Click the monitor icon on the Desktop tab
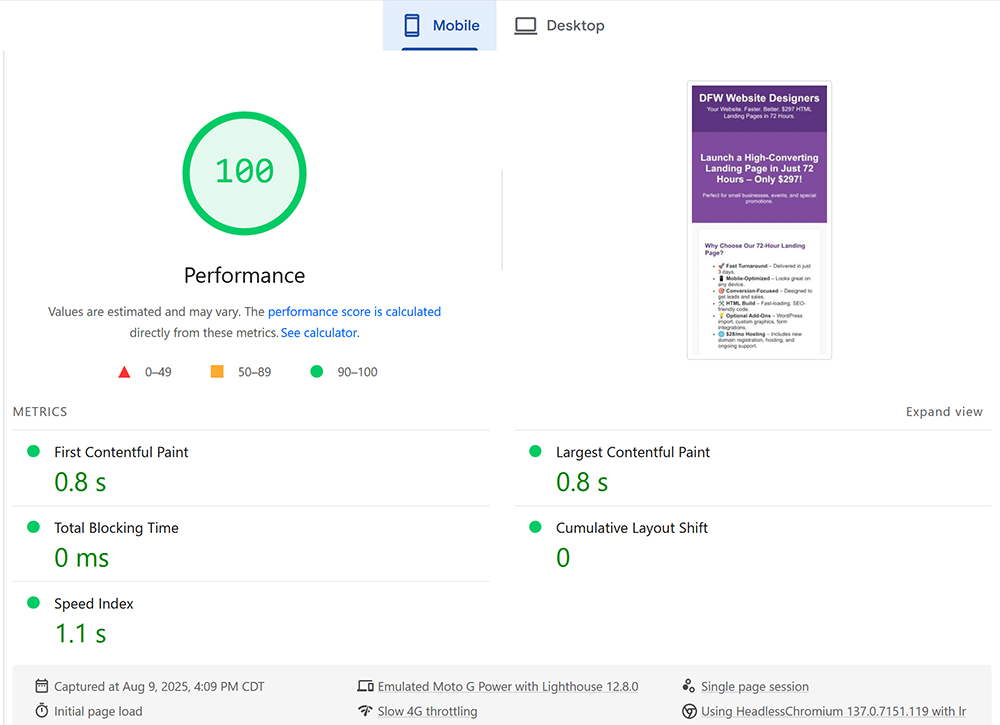1000x725 pixels. pos(526,24)
